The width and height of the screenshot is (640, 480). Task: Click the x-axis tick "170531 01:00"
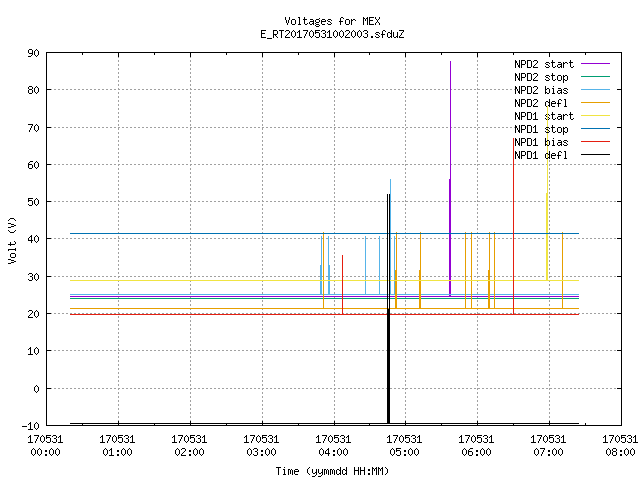coord(117,446)
